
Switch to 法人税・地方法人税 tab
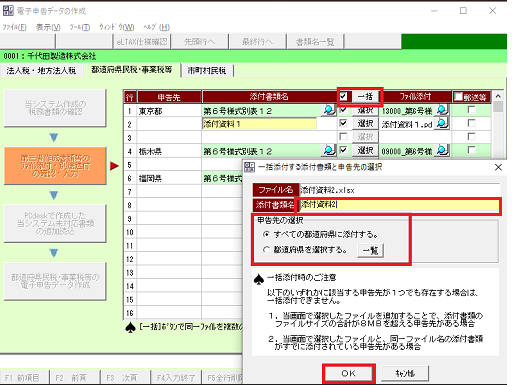coord(41,70)
